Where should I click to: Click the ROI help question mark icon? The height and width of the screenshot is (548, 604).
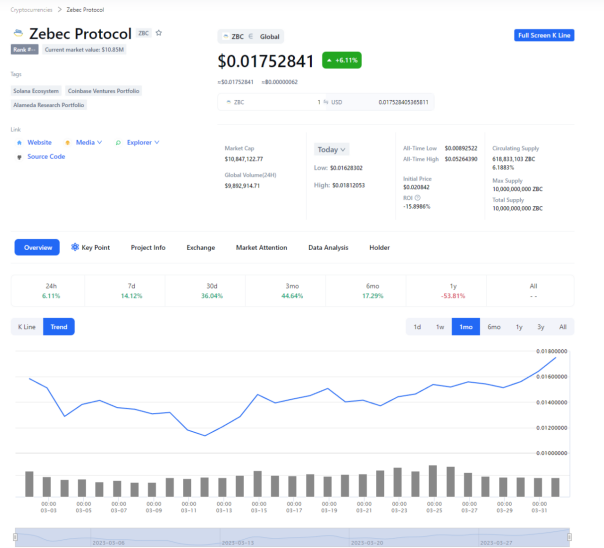[418, 198]
